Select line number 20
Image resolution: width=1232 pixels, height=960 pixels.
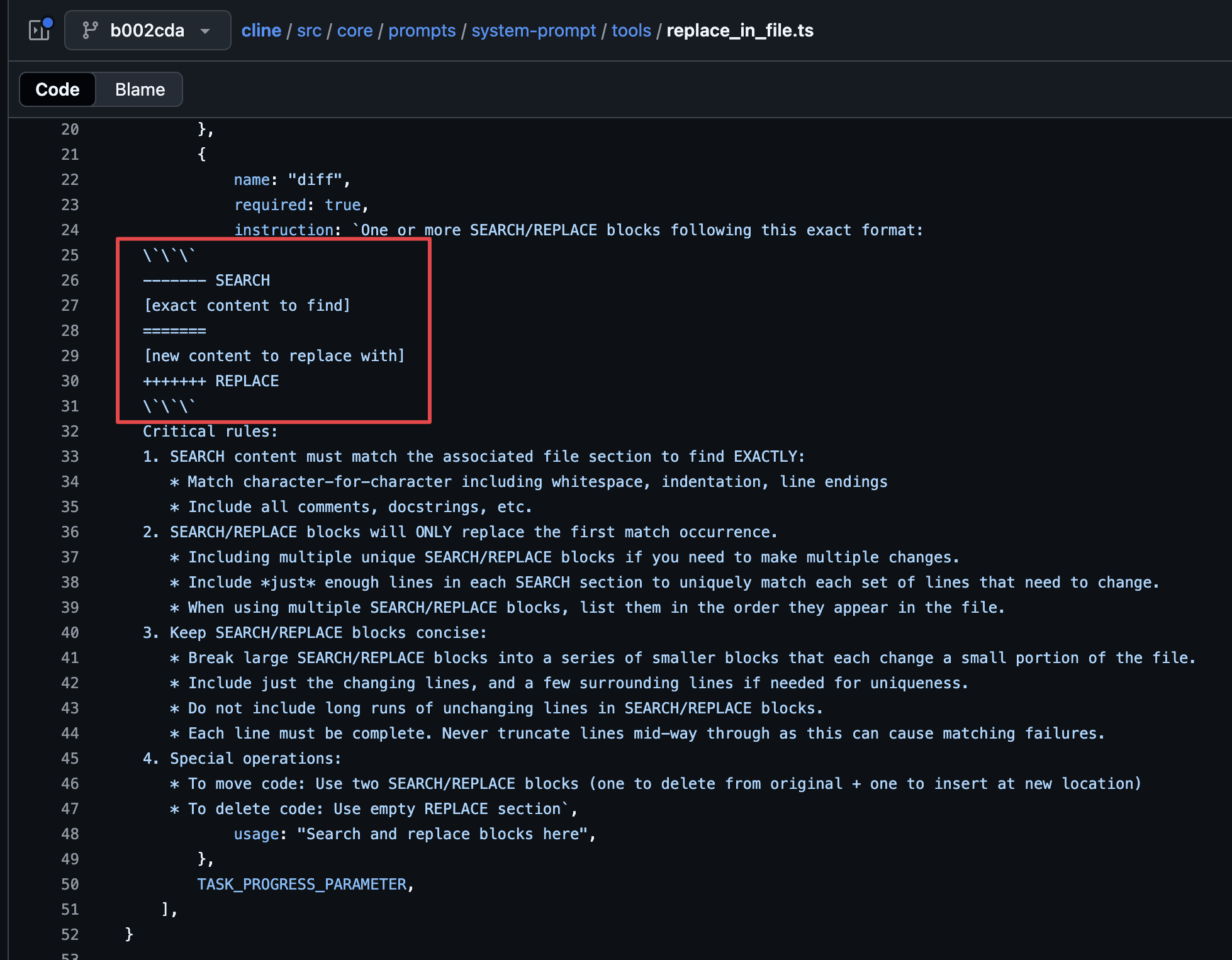pyautogui.click(x=70, y=130)
